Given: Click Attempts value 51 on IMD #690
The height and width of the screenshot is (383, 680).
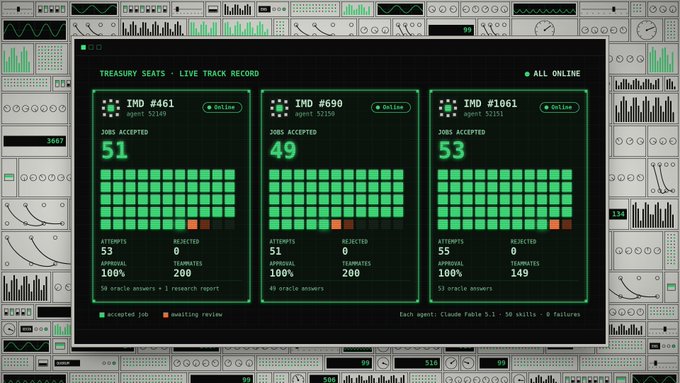Looking at the screenshot, I should tap(275, 251).
